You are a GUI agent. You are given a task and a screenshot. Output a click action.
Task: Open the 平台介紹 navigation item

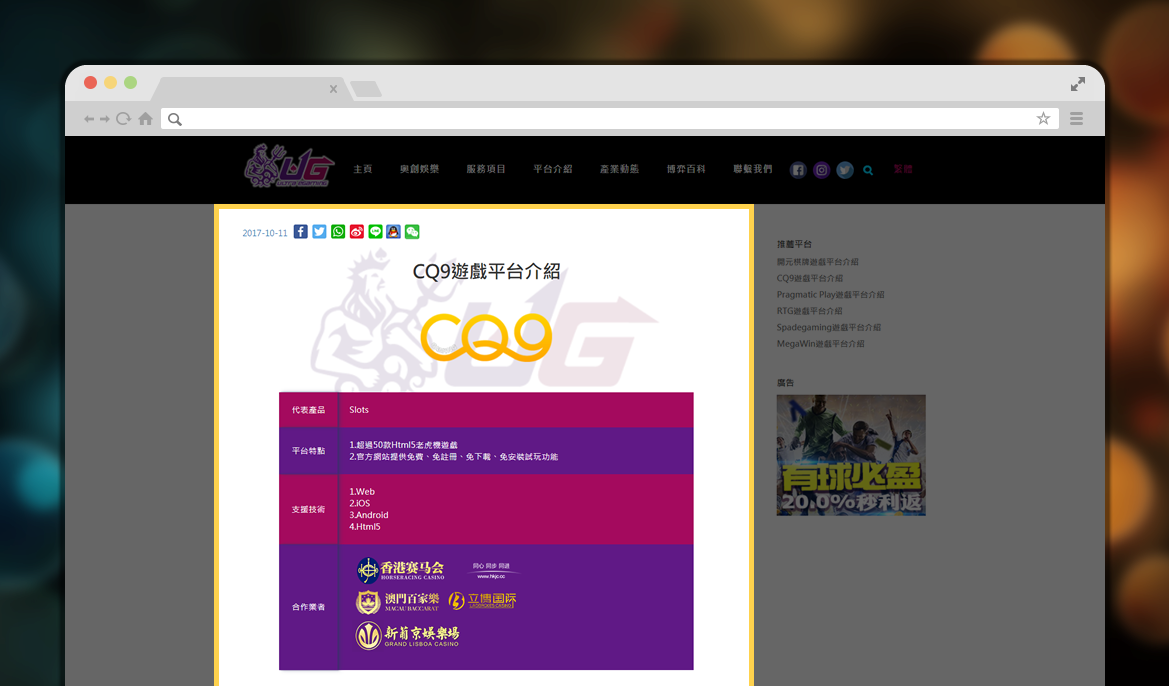[x=552, y=169]
